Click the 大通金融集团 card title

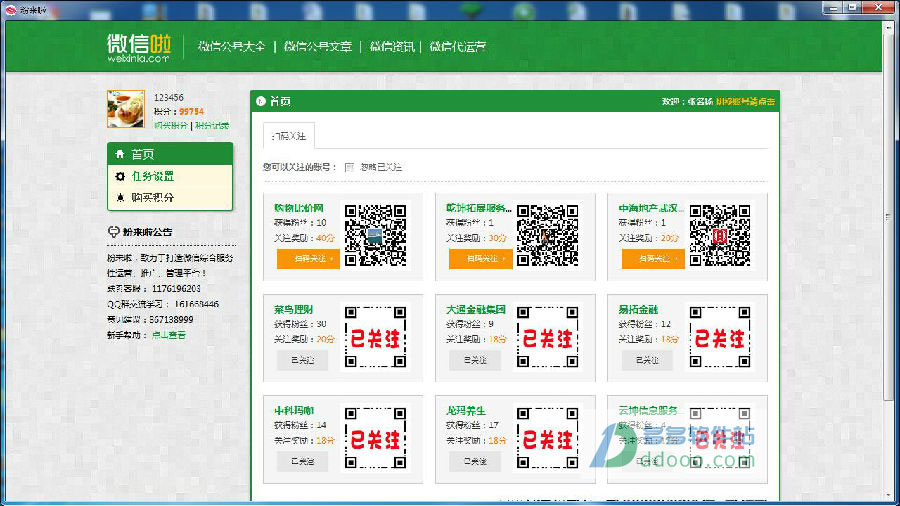(x=476, y=309)
